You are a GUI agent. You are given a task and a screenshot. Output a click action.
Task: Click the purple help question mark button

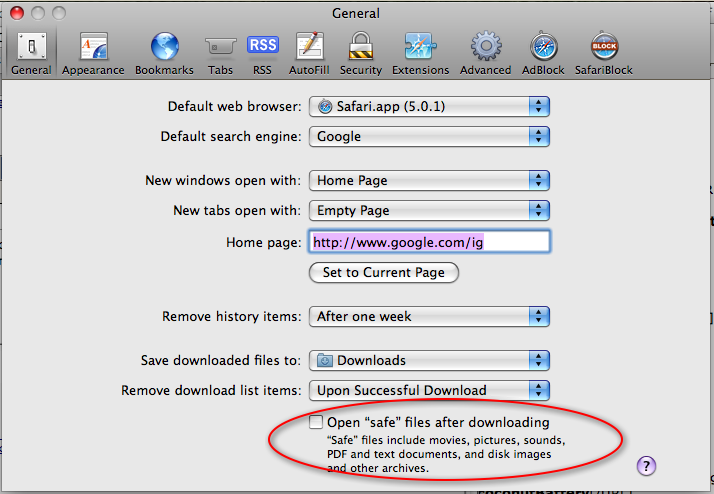pyautogui.click(x=646, y=466)
